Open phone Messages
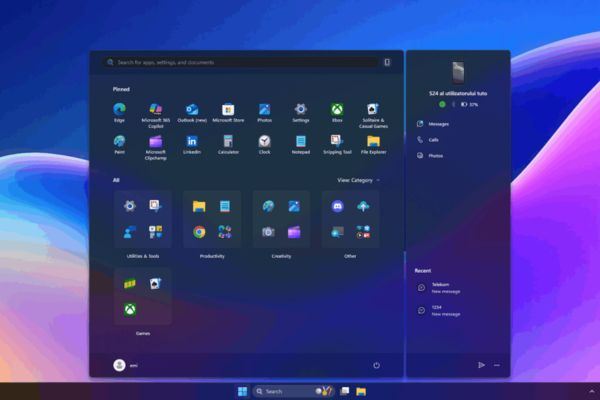 pyautogui.click(x=433, y=124)
